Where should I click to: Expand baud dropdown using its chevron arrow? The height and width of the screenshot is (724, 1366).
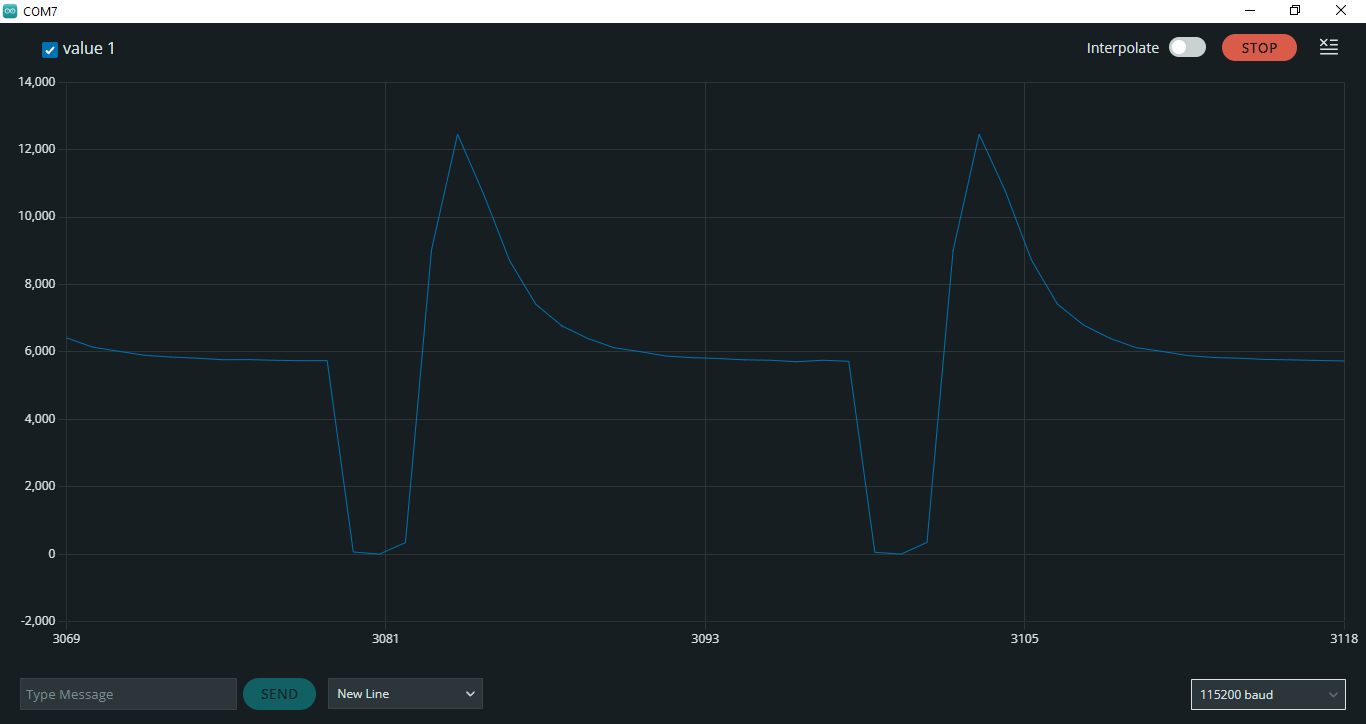pyautogui.click(x=1333, y=694)
